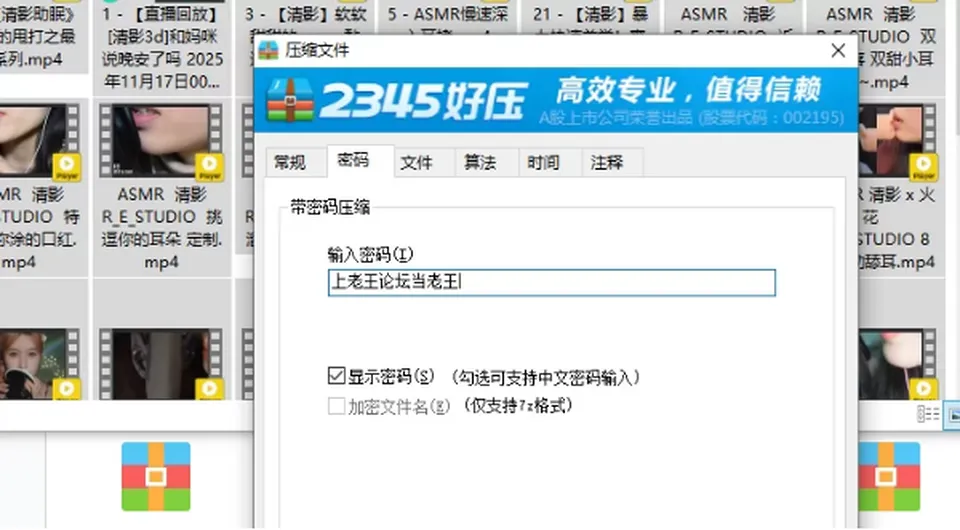Click the 21 - 【清影】 file name
Screen dimensions: 960x530
[x=590, y=14]
